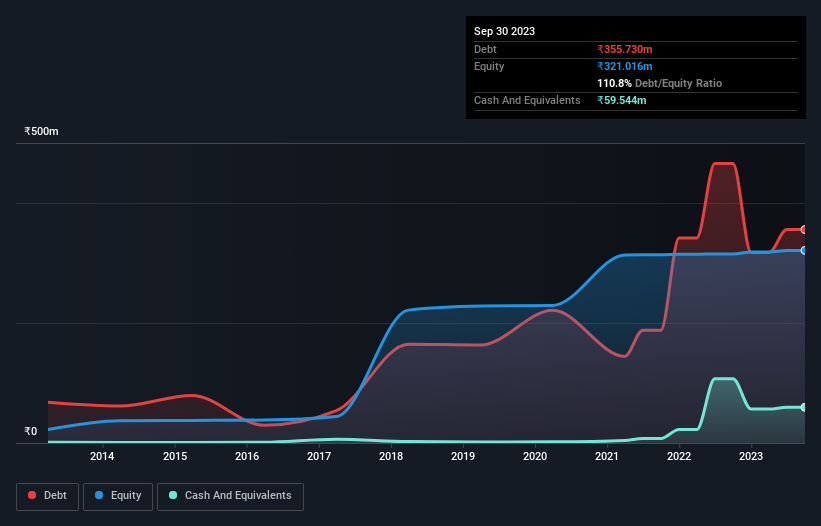This screenshot has height=526, width=821.
Task: Toggle the Equity series legend button
Action: tap(118, 496)
